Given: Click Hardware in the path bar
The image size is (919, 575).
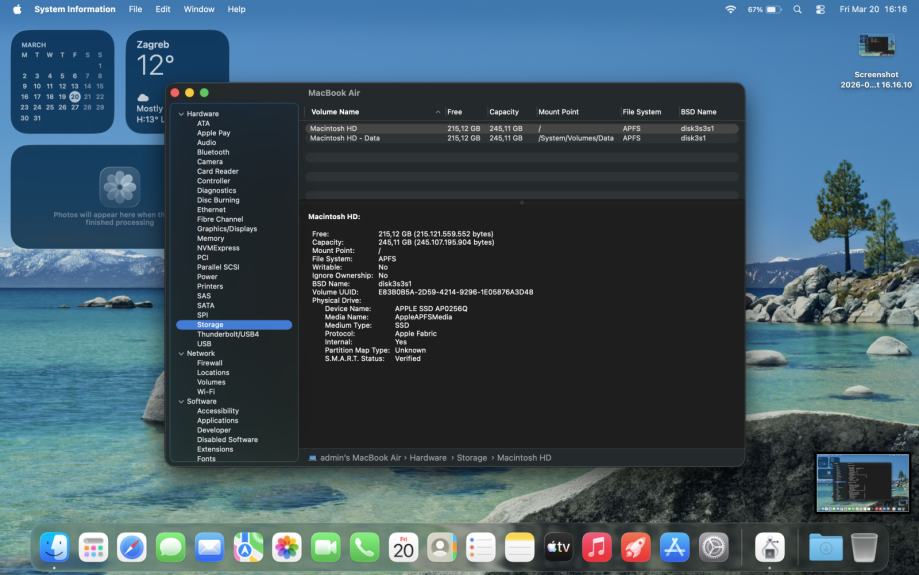Looking at the screenshot, I should pyautogui.click(x=428, y=458).
